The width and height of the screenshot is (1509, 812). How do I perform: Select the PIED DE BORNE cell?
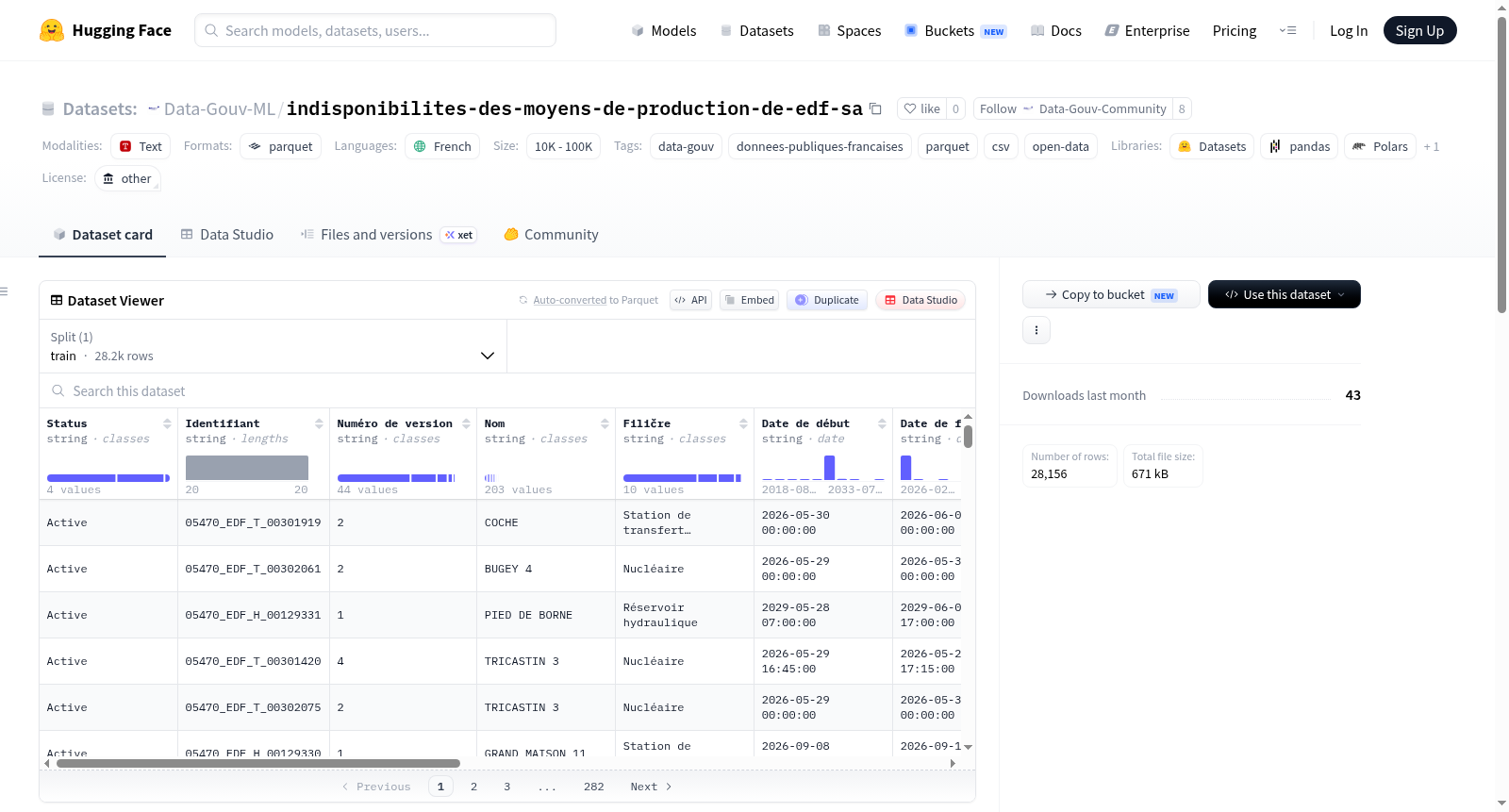point(545,615)
